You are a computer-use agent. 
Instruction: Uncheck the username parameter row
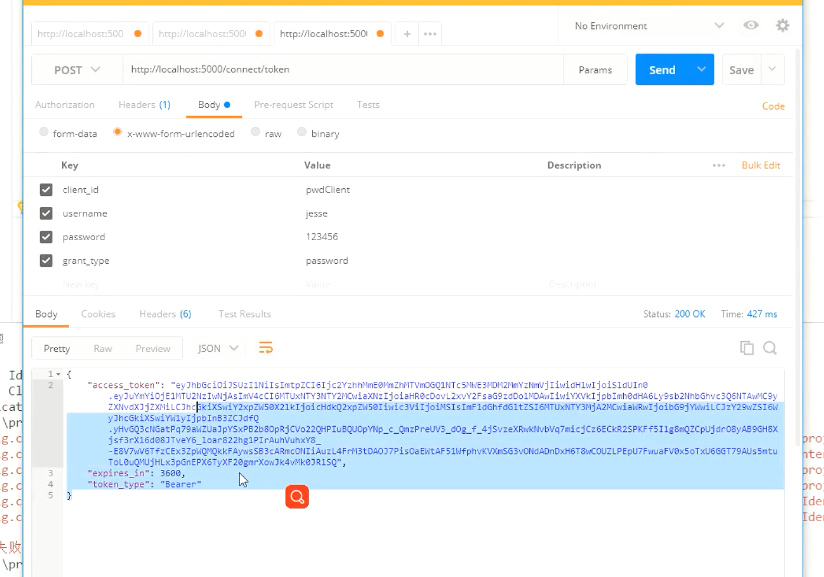click(x=46, y=213)
